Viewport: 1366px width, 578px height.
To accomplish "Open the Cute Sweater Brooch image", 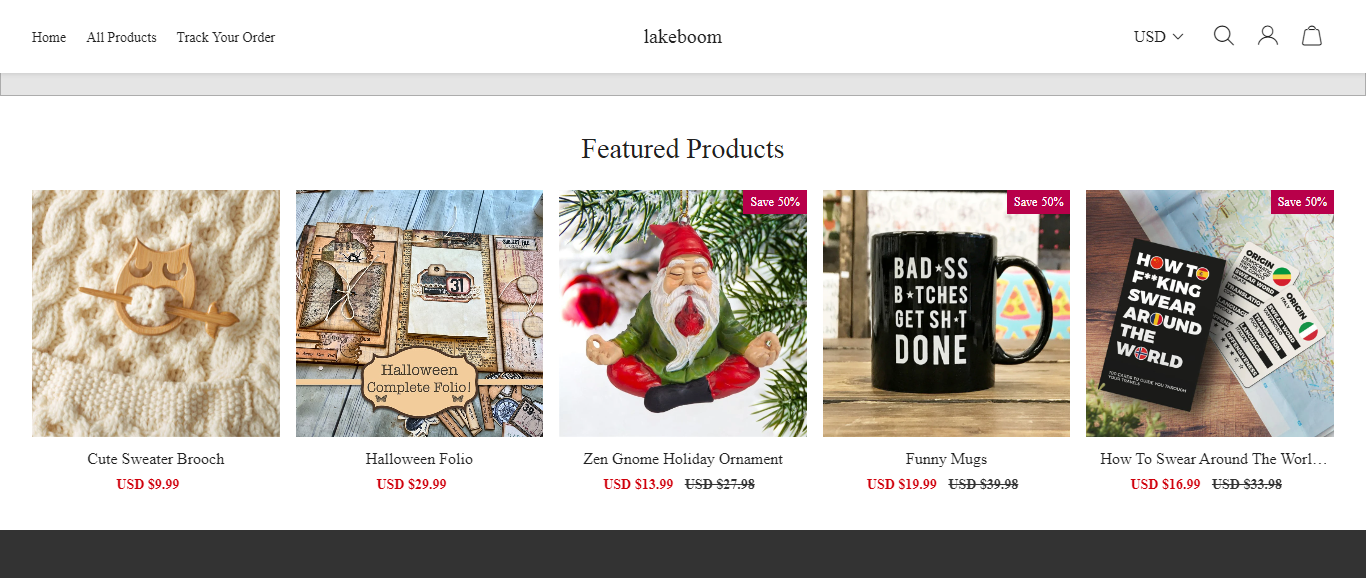I will pos(156,313).
